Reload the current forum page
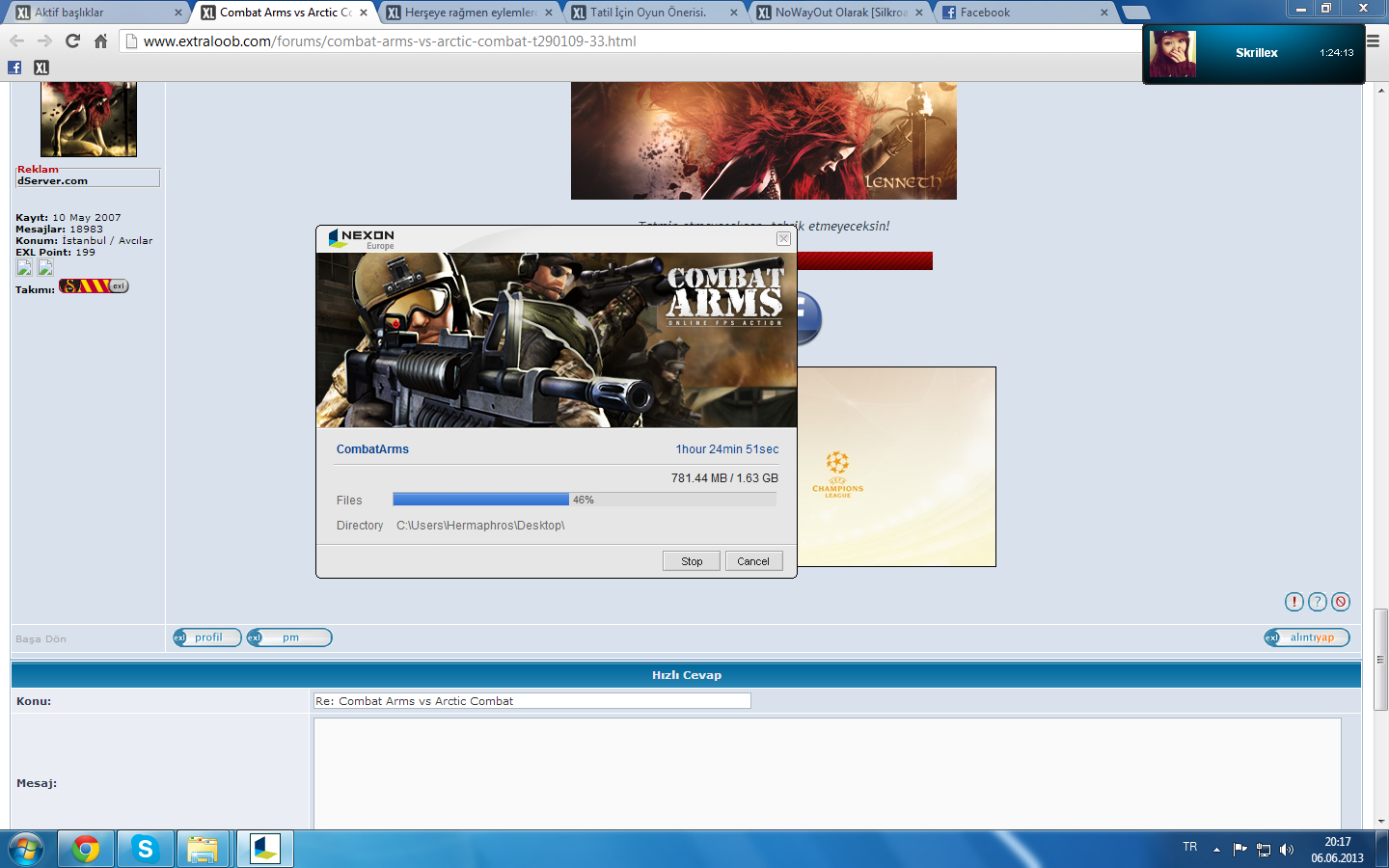The image size is (1389, 868). click(72, 41)
